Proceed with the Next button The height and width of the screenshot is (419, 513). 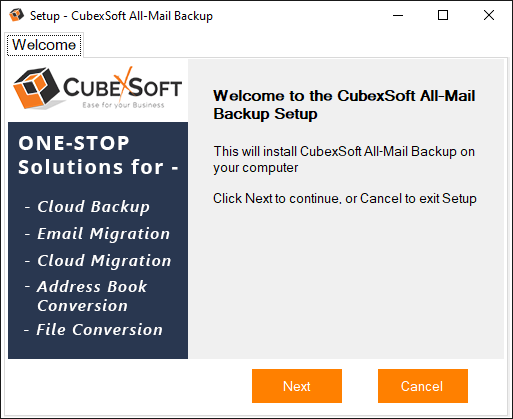tap(297, 386)
